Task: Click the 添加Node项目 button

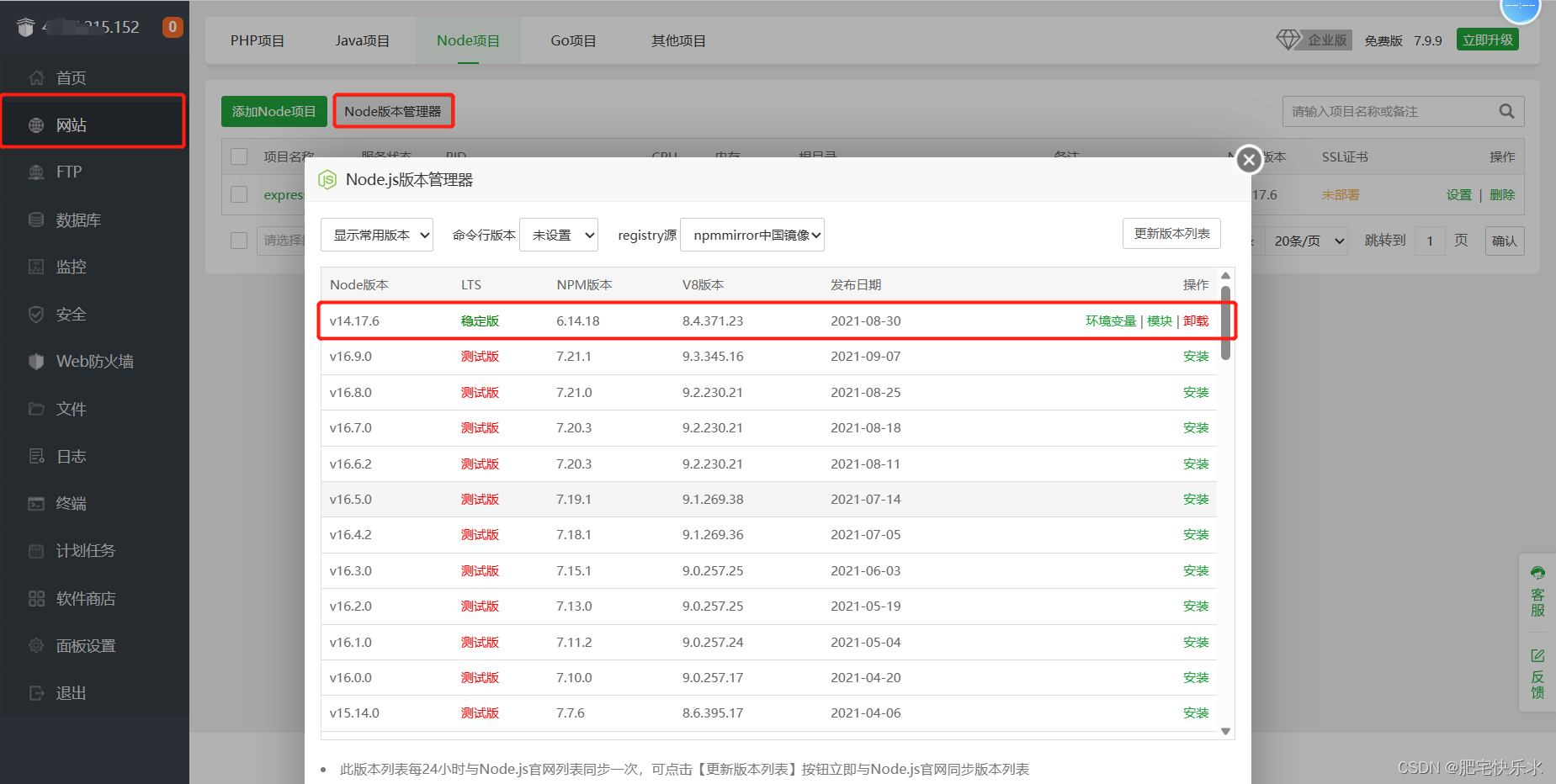Action: [x=274, y=111]
